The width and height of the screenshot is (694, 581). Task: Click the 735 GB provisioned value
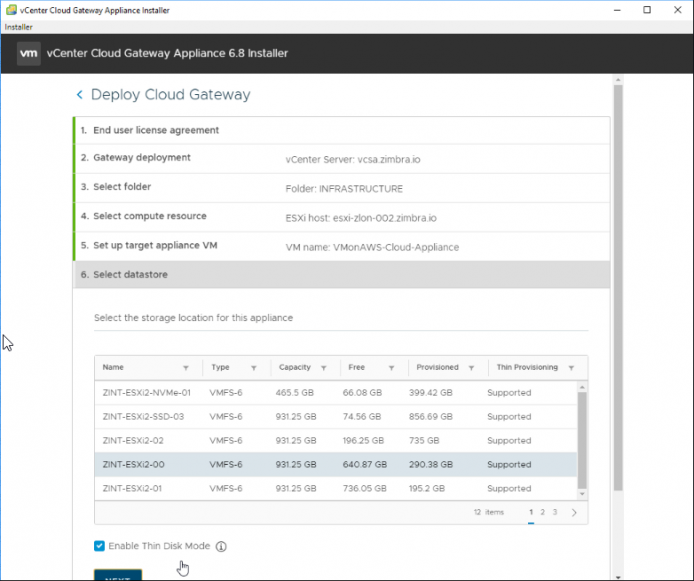tap(424, 440)
